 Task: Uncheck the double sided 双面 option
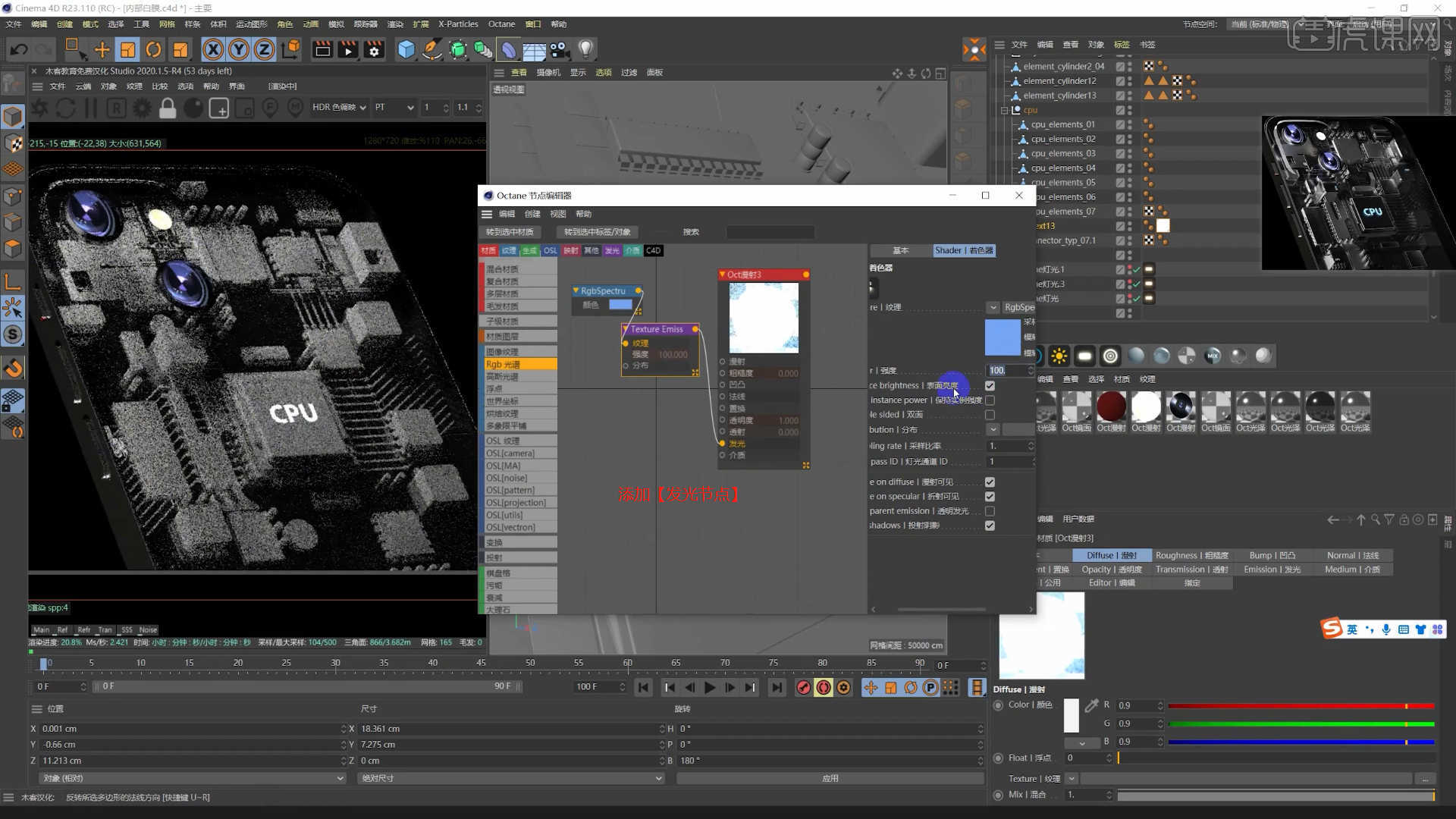tap(990, 415)
